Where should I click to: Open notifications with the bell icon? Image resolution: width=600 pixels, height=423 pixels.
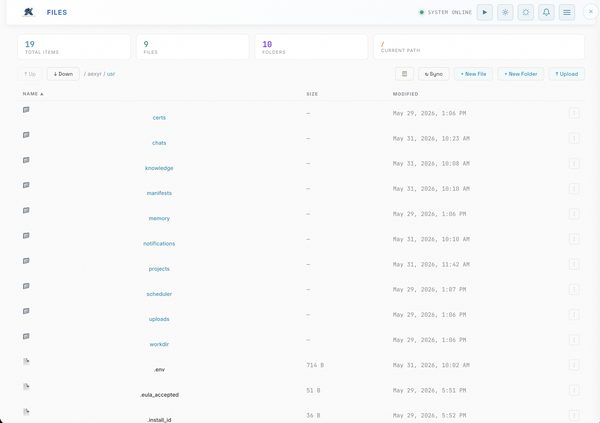pyautogui.click(x=546, y=12)
